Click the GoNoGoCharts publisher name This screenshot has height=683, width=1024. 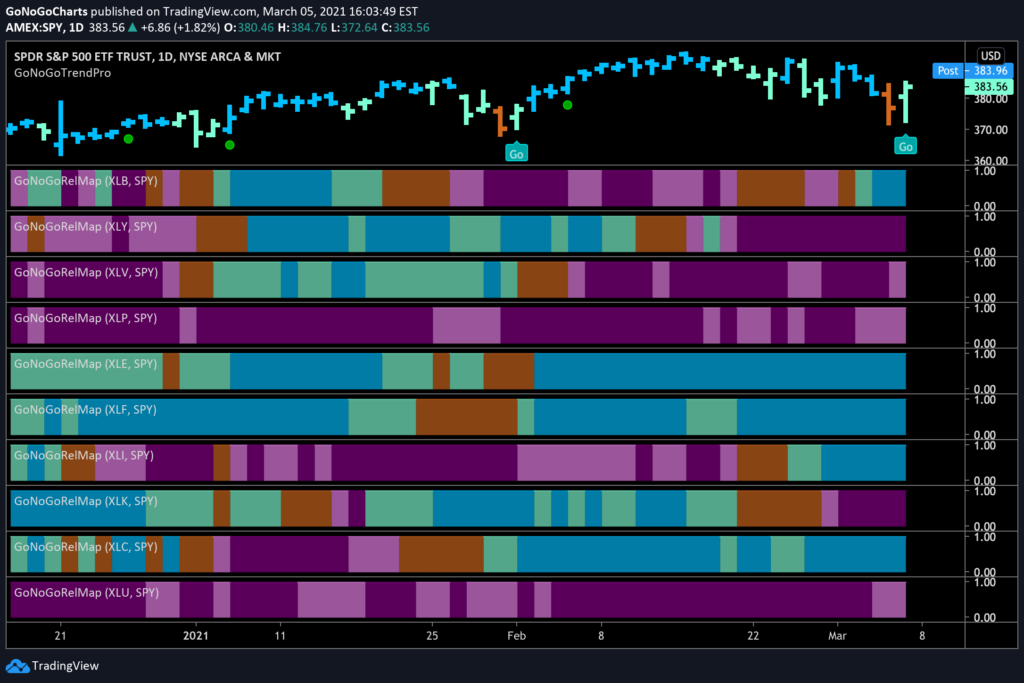click(x=46, y=11)
